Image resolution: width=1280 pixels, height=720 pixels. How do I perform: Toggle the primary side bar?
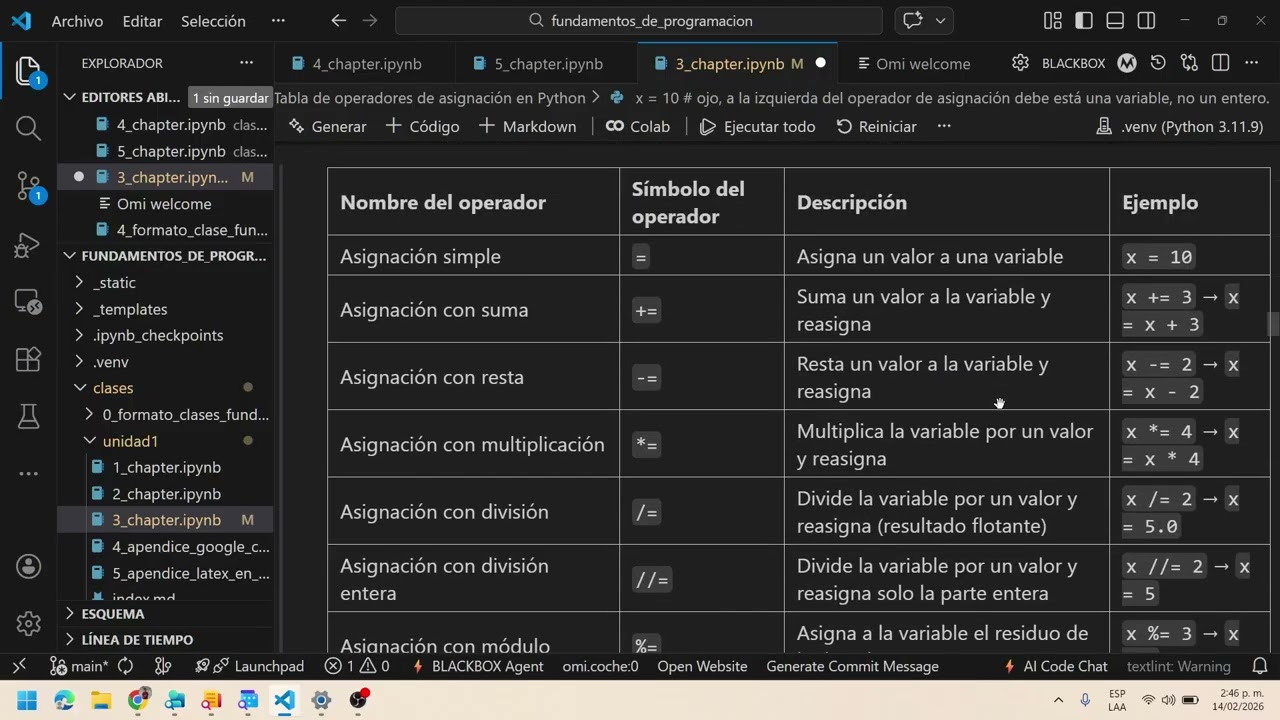[1084, 20]
